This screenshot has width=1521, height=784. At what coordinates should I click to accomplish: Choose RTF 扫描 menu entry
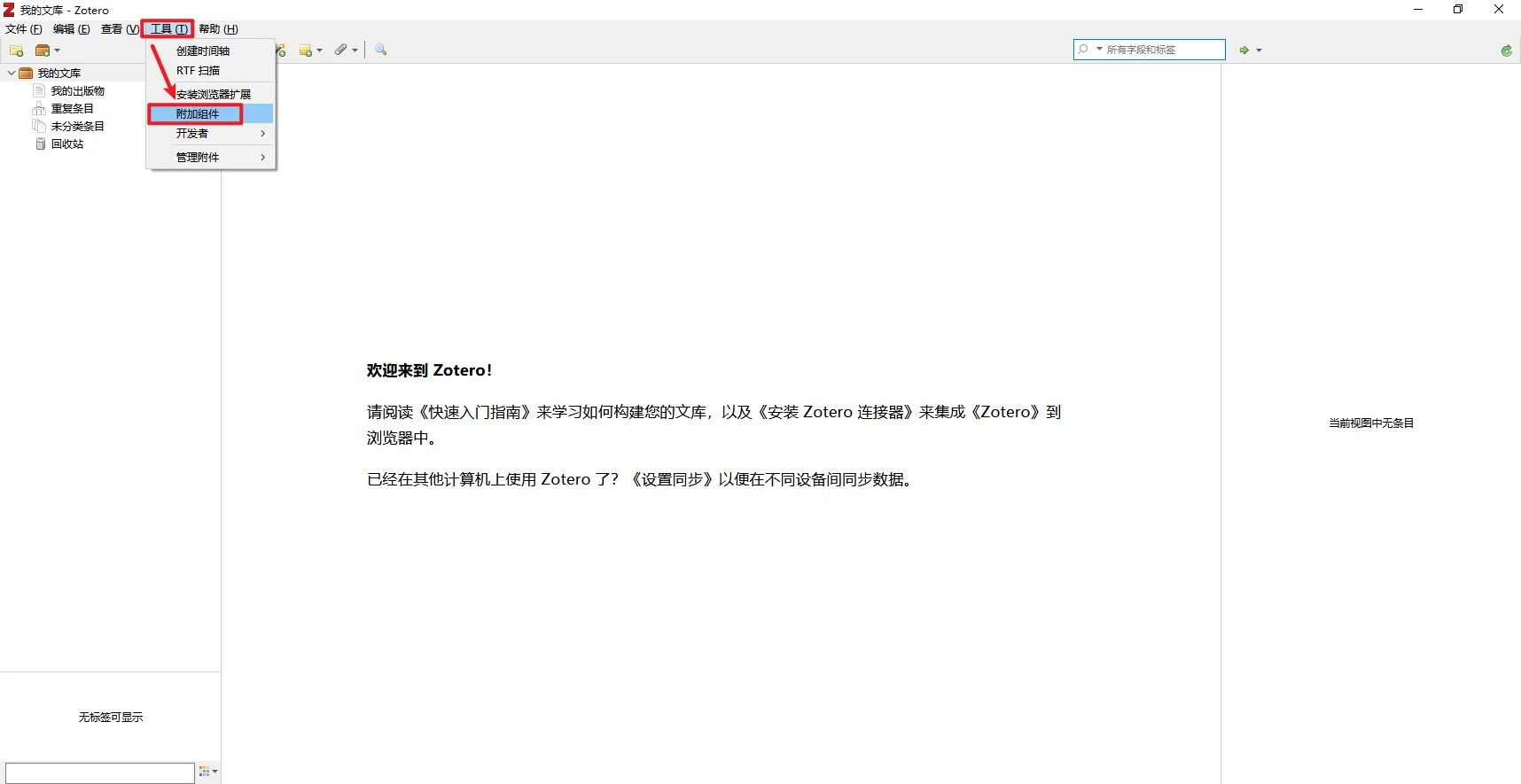(x=212, y=71)
